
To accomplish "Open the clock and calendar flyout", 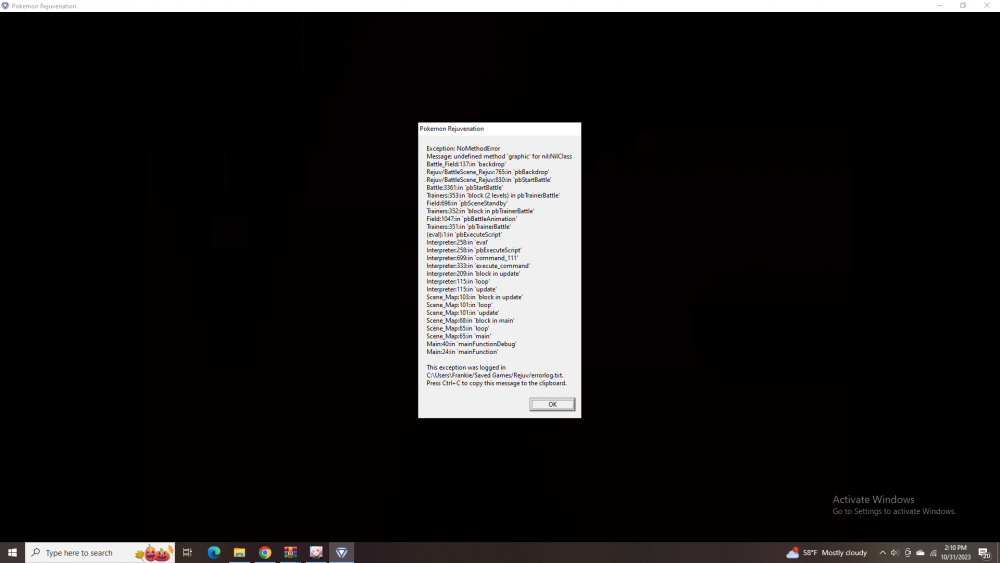I will (x=957, y=552).
